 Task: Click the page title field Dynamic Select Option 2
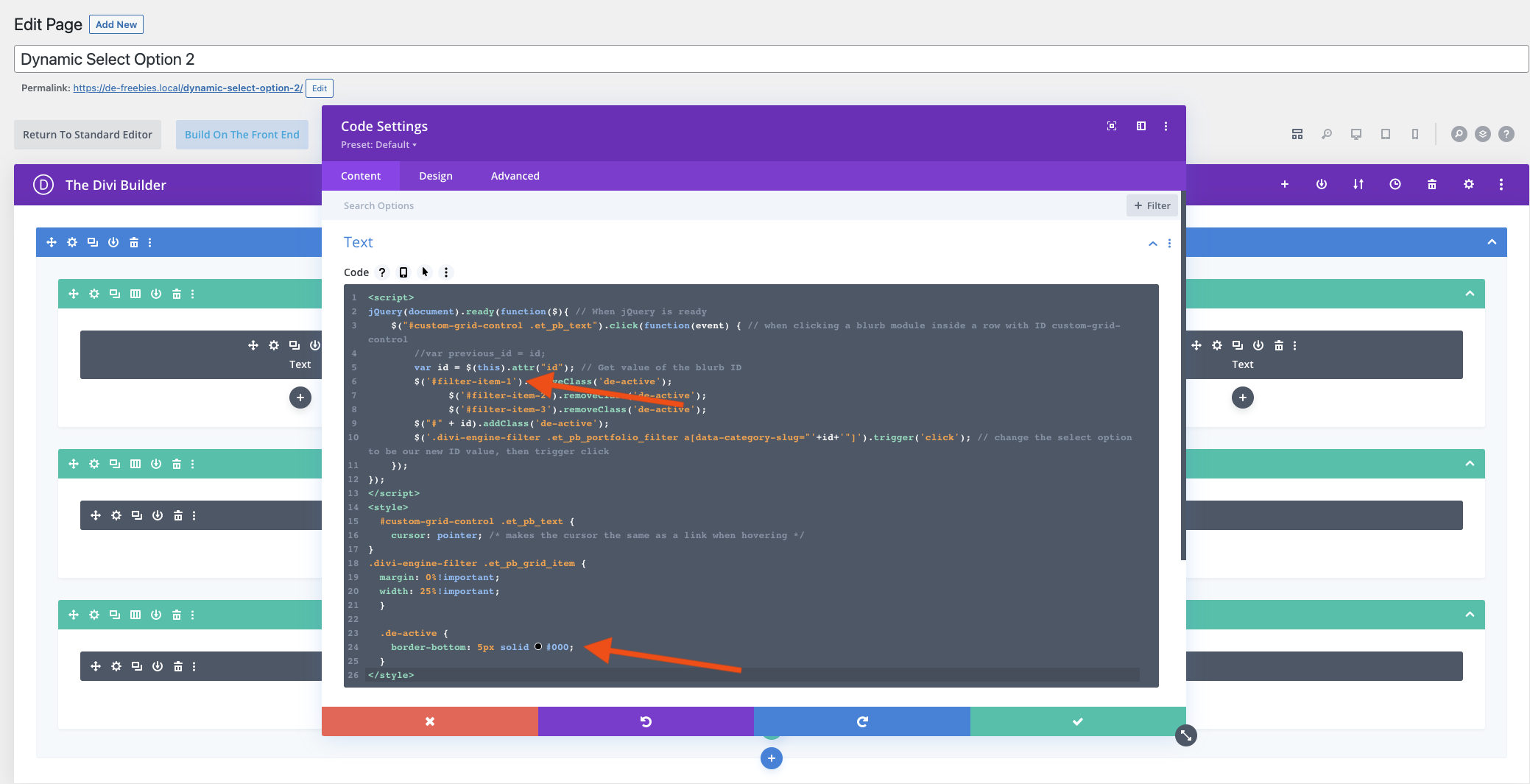click(x=772, y=59)
